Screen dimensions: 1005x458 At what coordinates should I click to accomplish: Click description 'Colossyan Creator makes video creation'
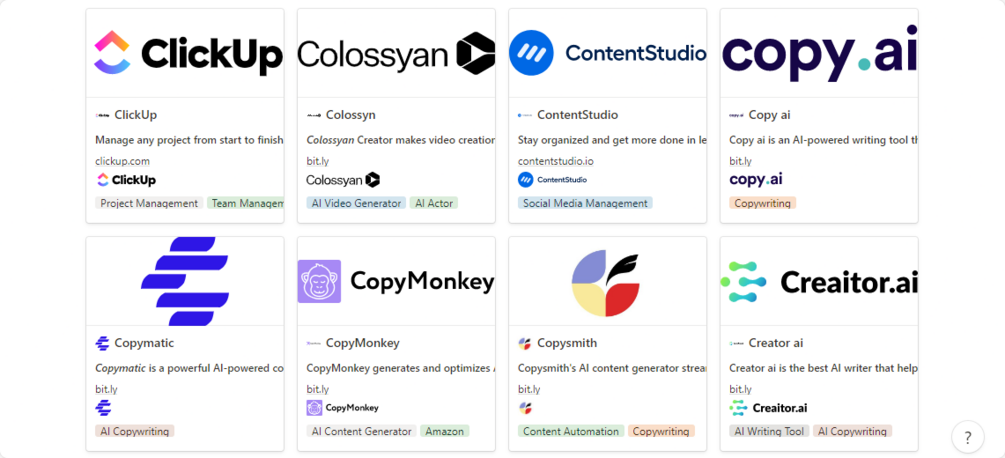401,140
